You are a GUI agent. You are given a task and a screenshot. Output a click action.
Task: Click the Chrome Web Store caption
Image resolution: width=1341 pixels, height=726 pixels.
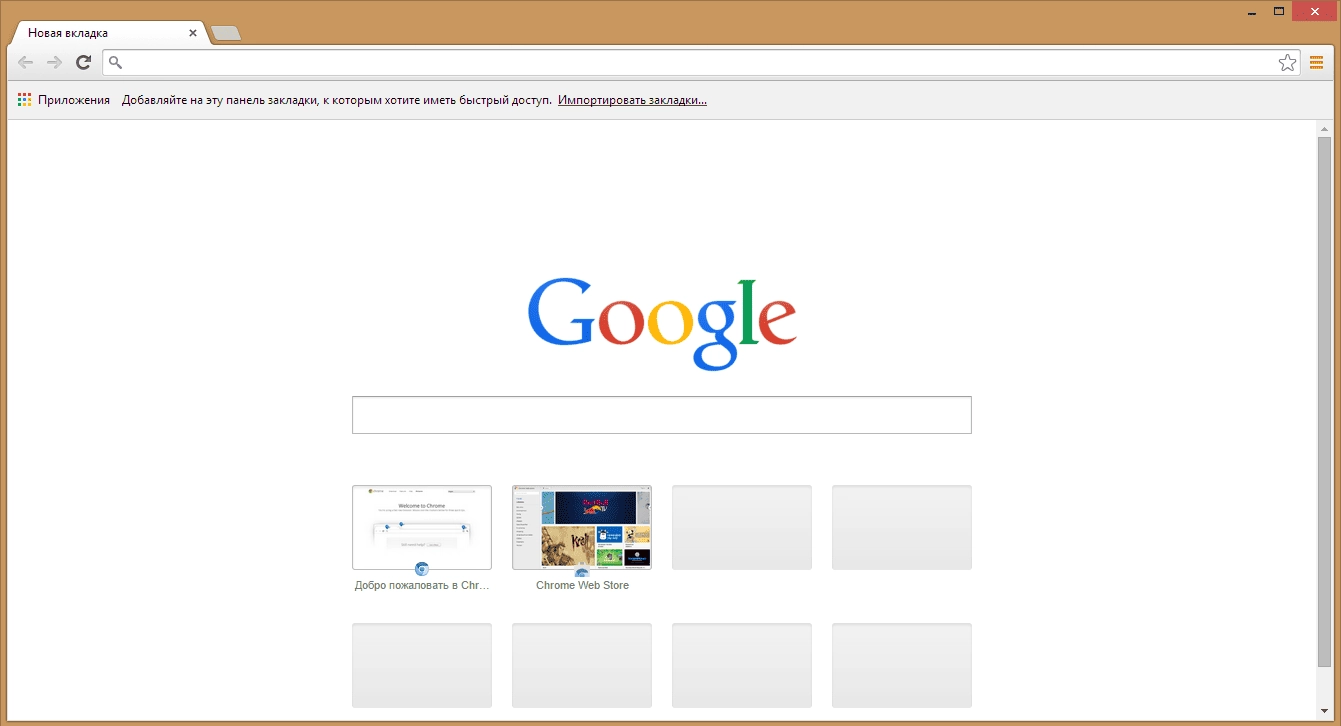pos(582,585)
